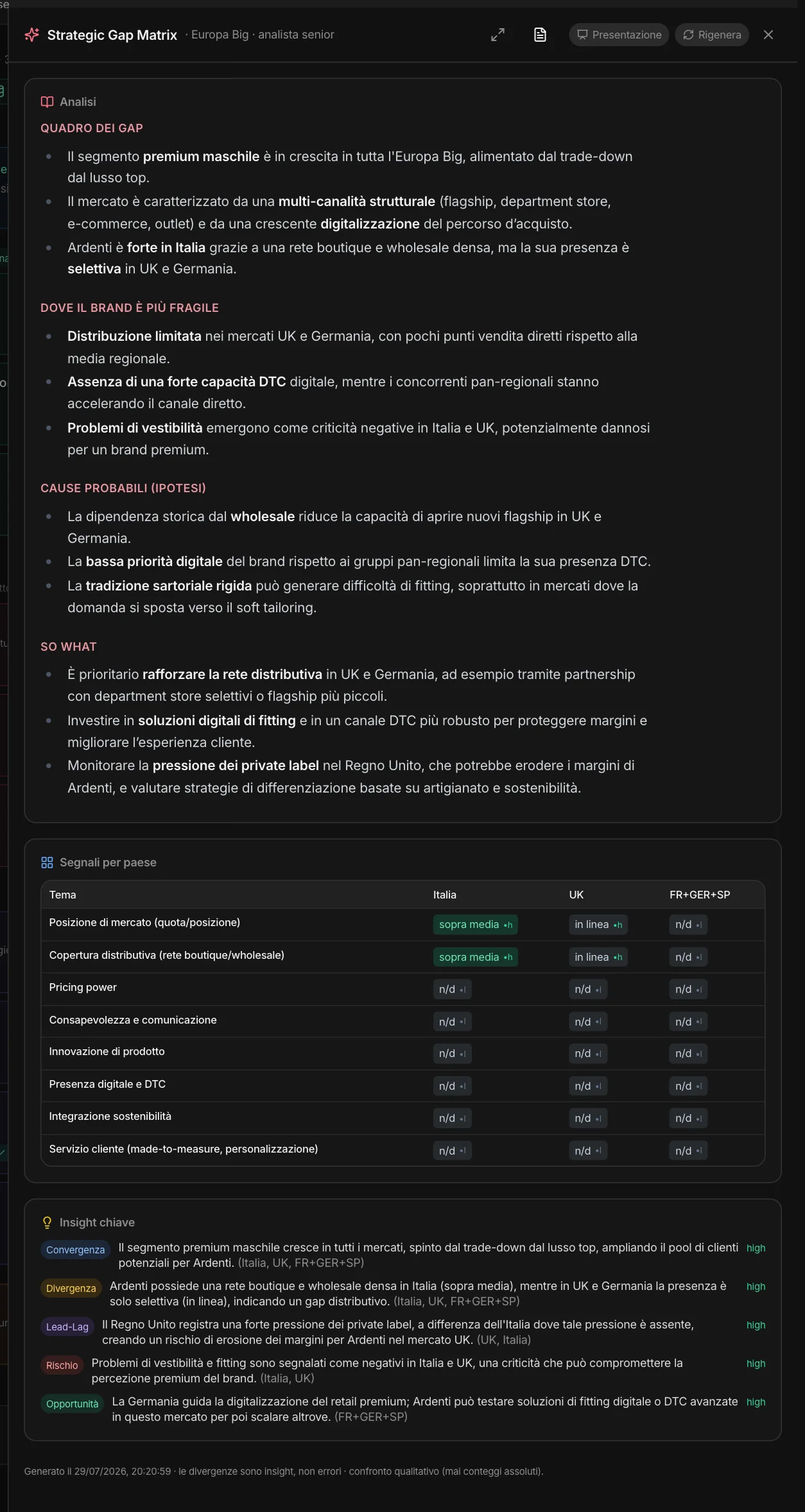Click 'Europa Big · analista senior' subtitle

[x=263, y=35]
